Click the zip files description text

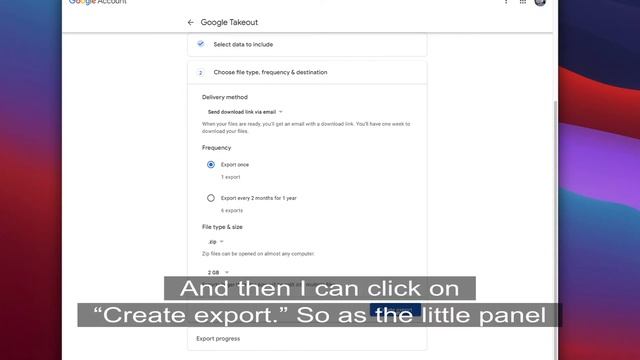(258, 254)
